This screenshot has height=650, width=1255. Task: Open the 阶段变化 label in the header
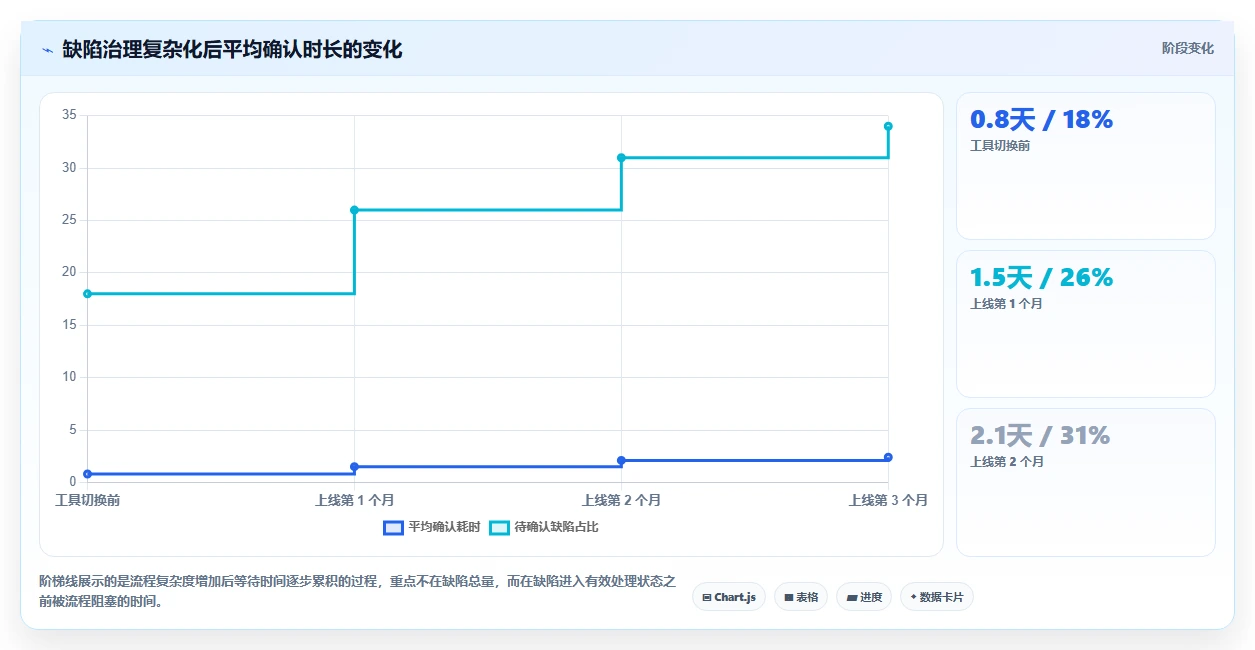point(1188,48)
